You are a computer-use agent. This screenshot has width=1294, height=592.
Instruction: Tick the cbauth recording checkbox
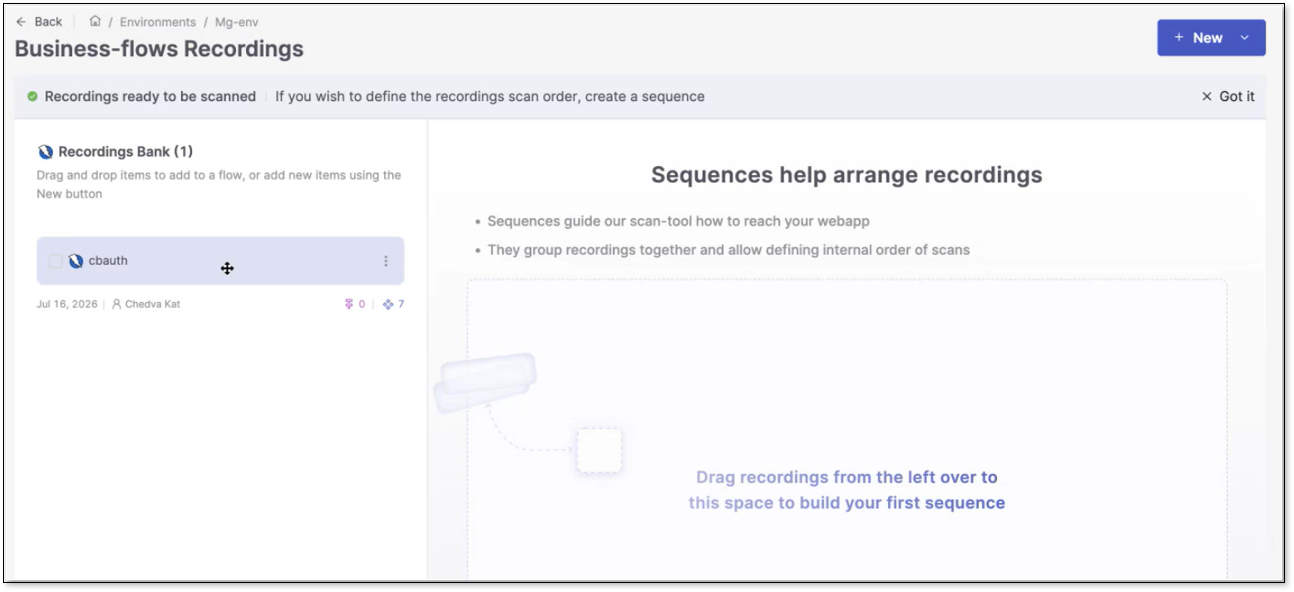click(x=56, y=261)
